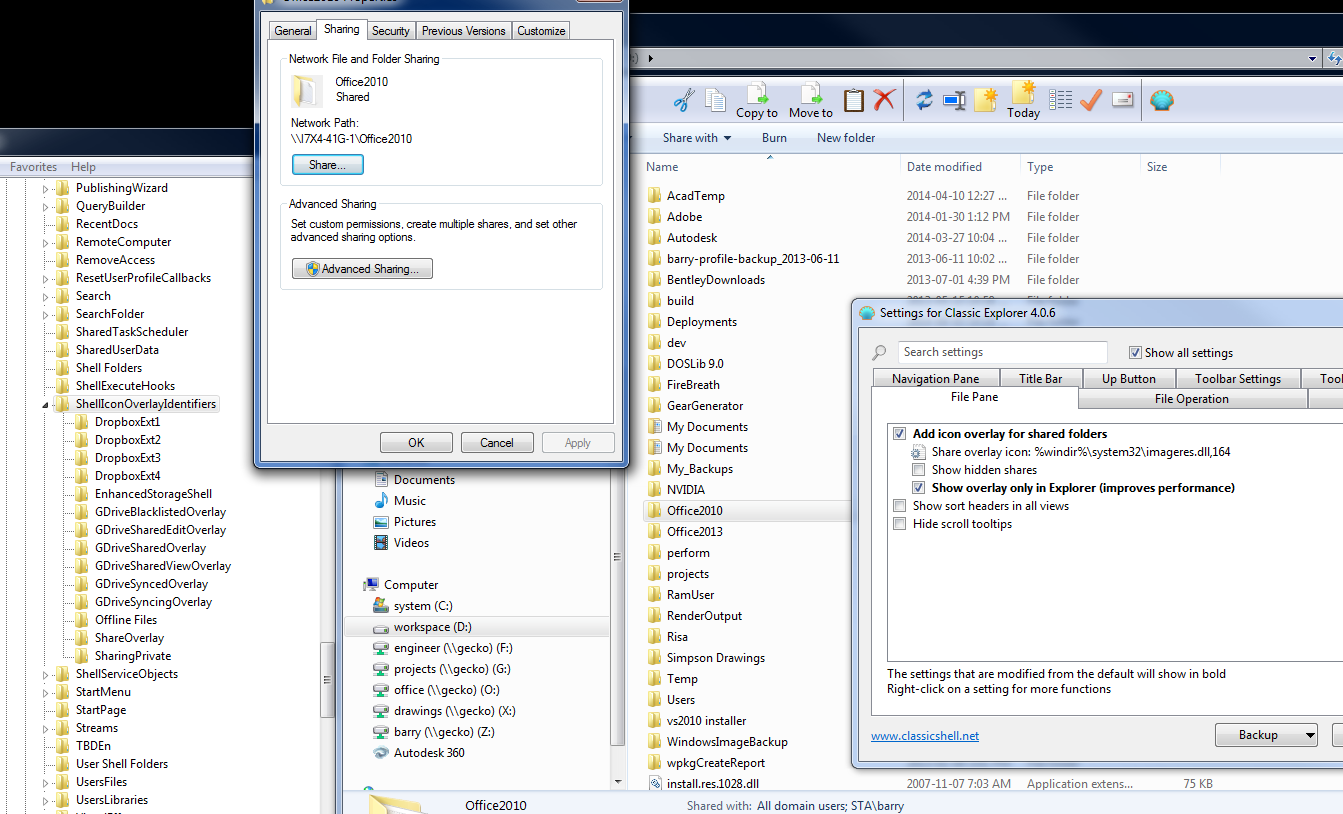The width and height of the screenshot is (1343, 814).
Task: Open the Explorer address bar dropdown arrow
Action: pyautogui.click(x=1313, y=59)
